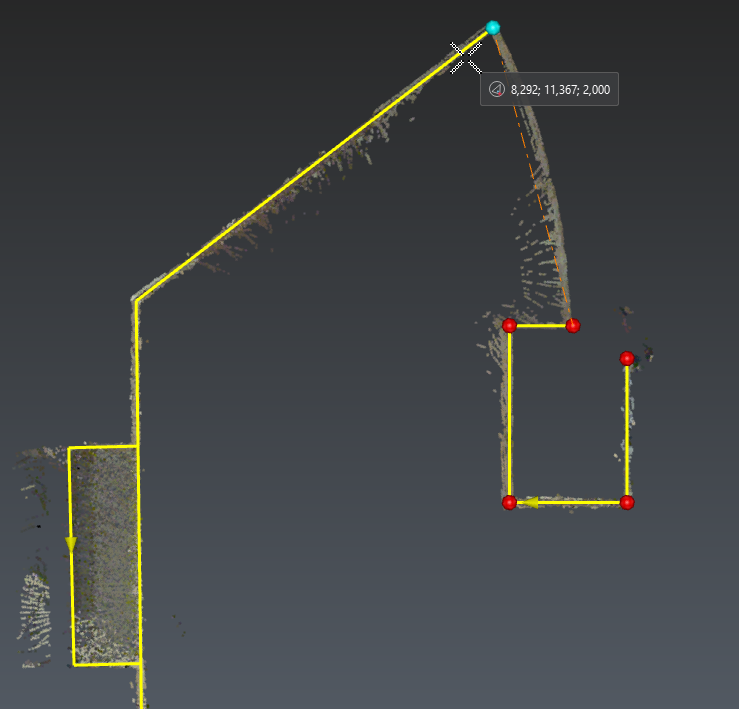Pick the isolated red vertex on the right edge
Viewport: 739px width, 709px height.
click(627, 358)
